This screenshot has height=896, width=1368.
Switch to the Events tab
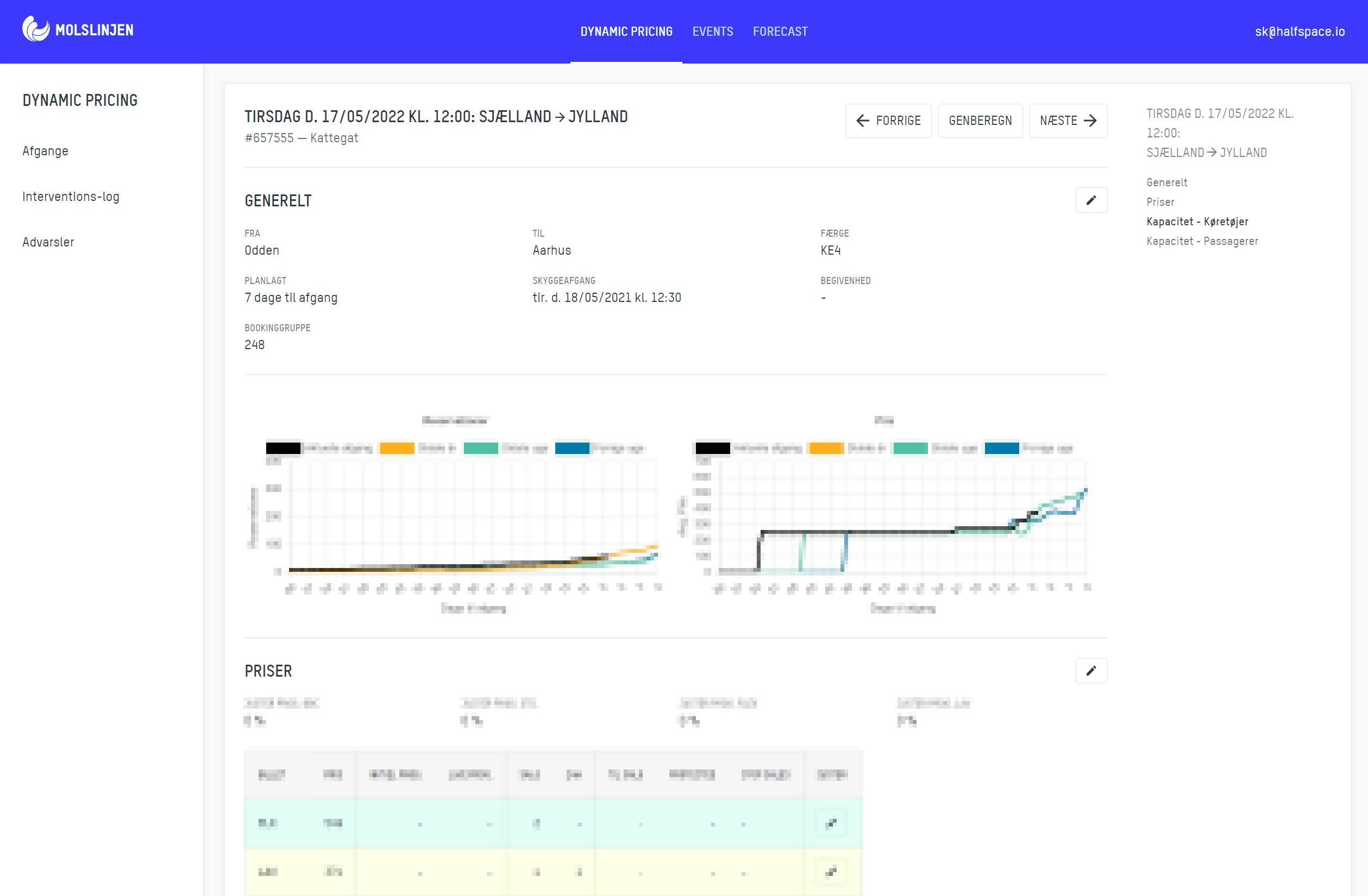click(x=712, y=31)
